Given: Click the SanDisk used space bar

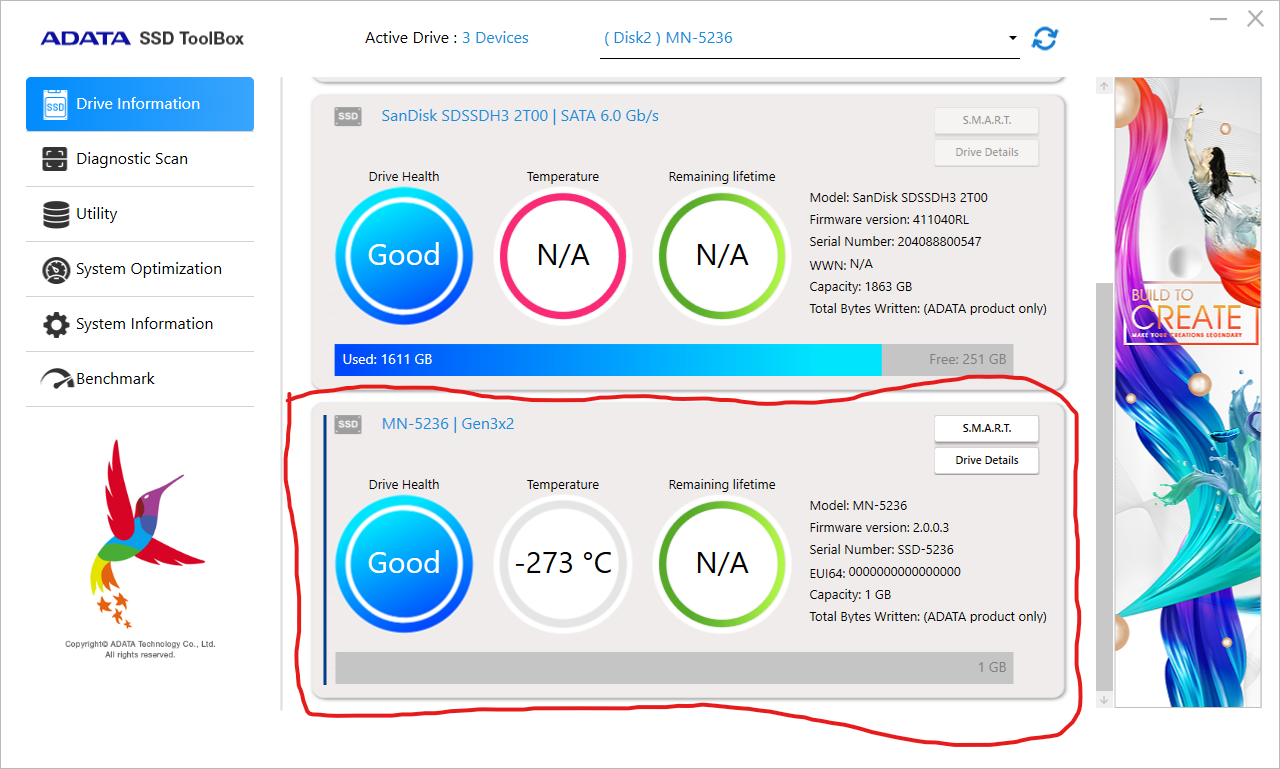Looking at the screenshot, I should coord(608,360).
